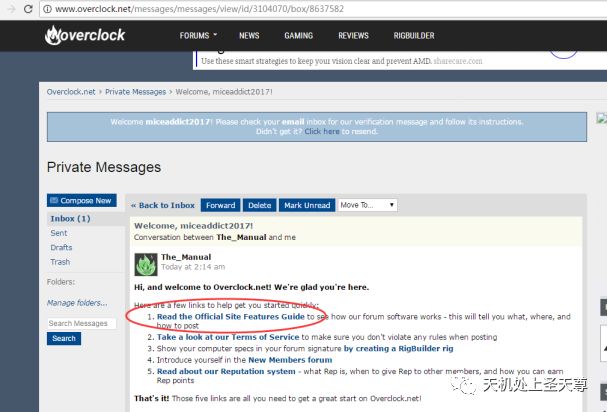Click the 'Folders:' label
This screenshot has width=607, height=412.
(x=61, y=282)
